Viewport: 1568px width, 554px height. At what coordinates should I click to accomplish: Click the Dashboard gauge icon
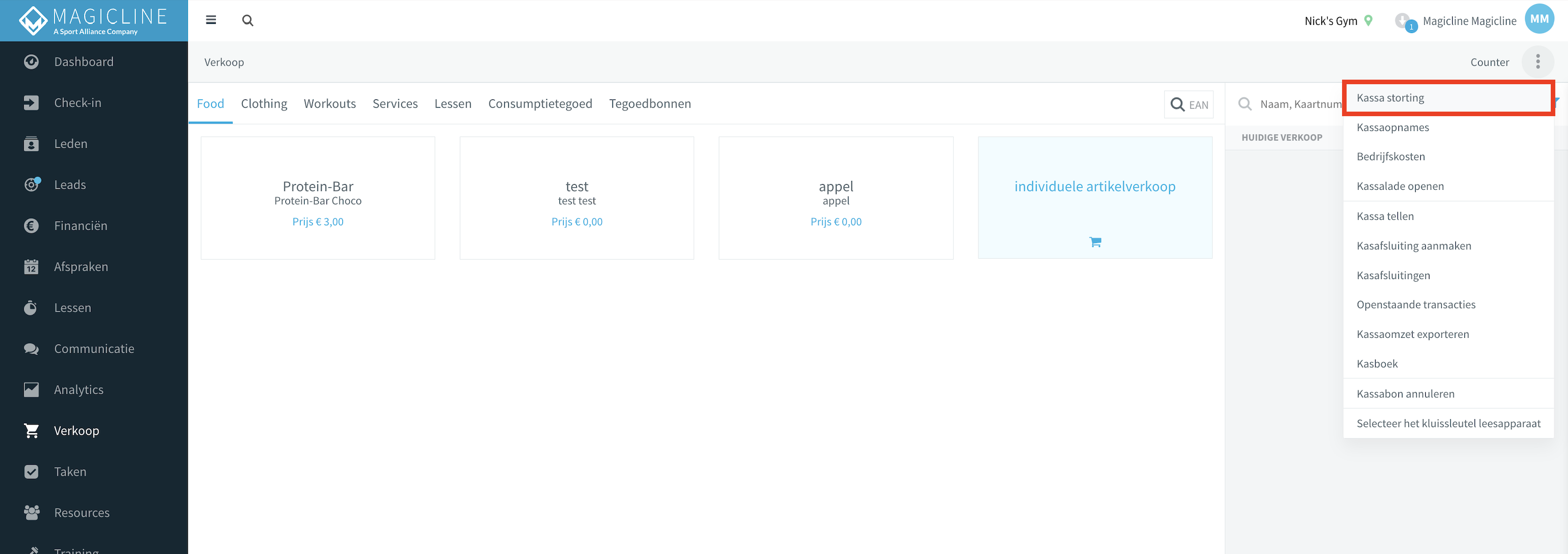pyautogui.click(x=31, y=61)
